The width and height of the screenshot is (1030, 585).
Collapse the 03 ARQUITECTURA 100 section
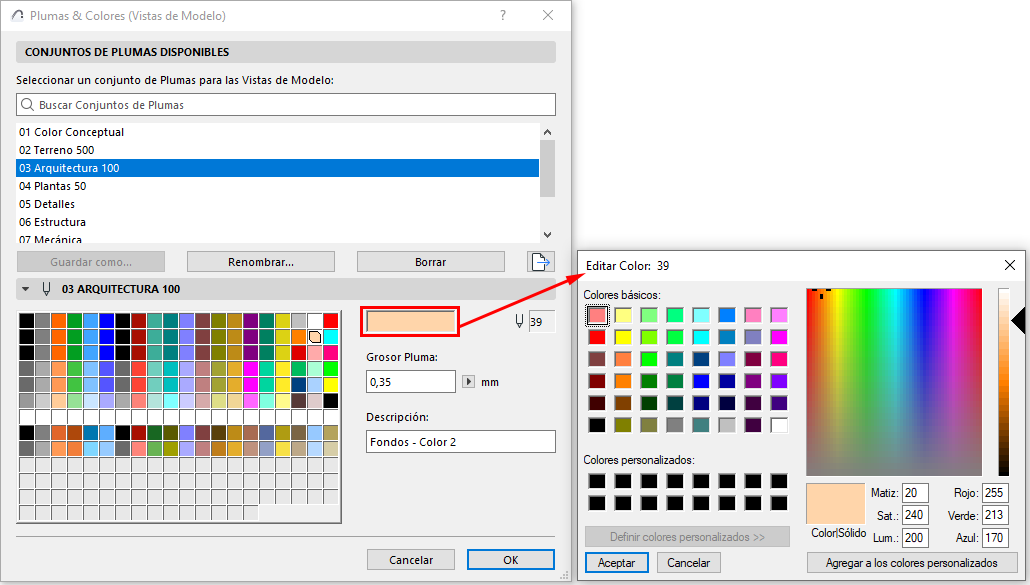pos(24,288)
